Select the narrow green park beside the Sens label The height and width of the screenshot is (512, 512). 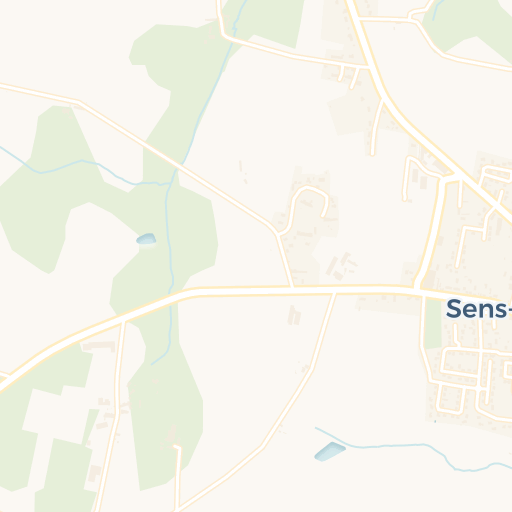(433, 323)
